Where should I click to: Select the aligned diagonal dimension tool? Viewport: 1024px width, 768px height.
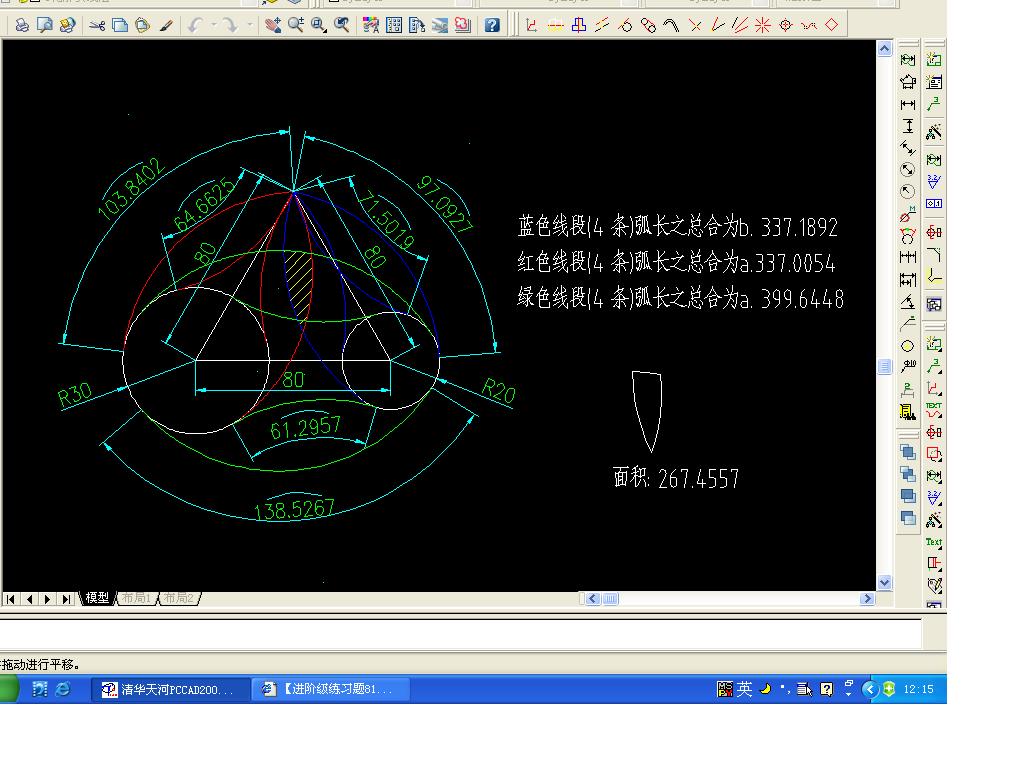[908, 148]
